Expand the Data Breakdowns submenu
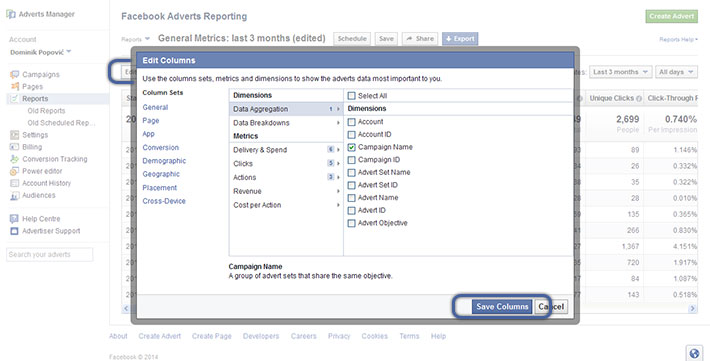This screenshot has height=361, width=710. [x=286, y=123]
